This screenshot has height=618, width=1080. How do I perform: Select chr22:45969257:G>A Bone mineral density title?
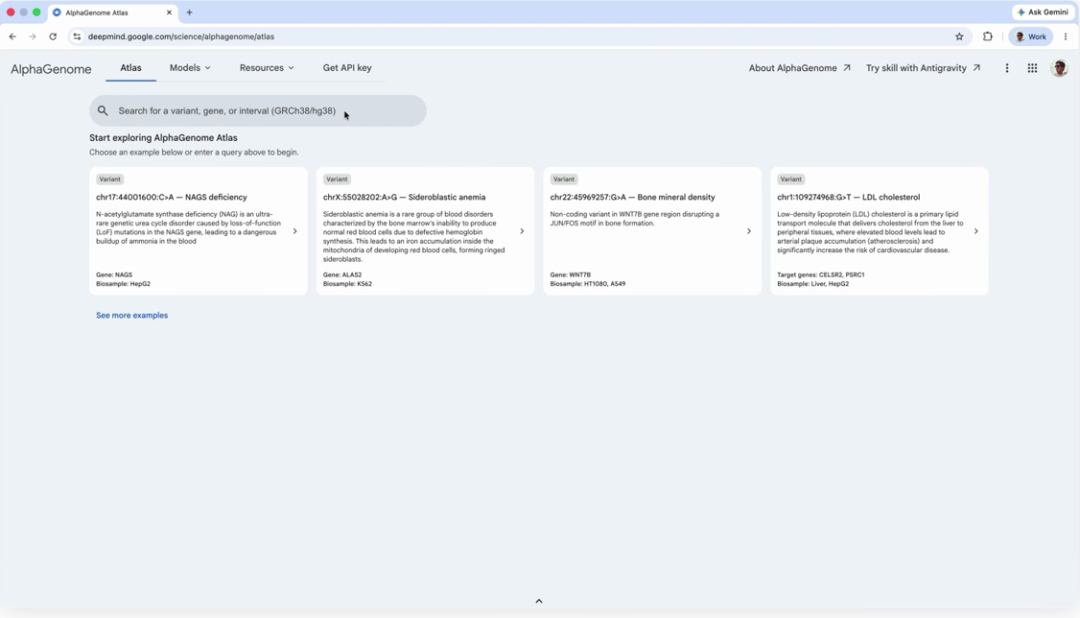click(x=632, y=197)
